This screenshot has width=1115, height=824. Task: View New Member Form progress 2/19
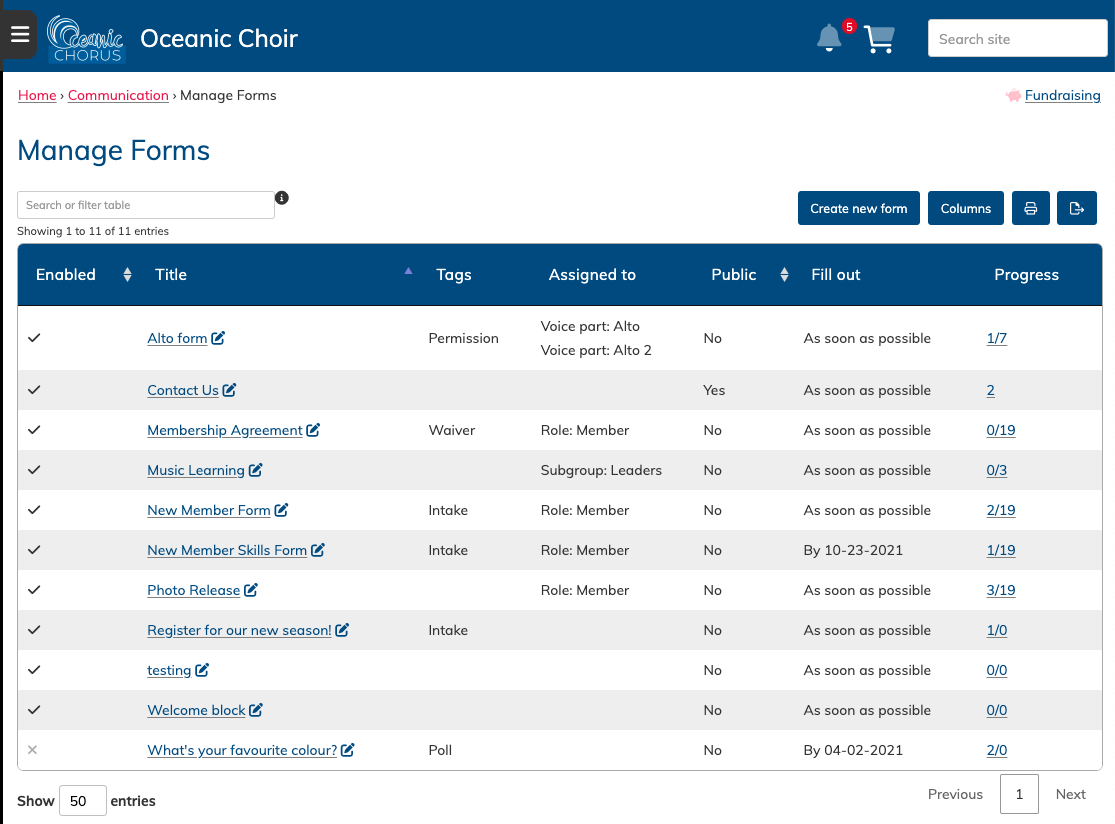click(1001, 510)
